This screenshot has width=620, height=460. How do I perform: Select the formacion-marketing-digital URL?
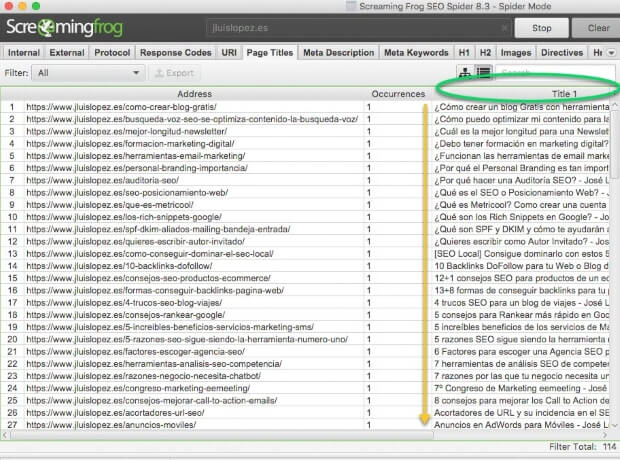[x=130, y=144]
